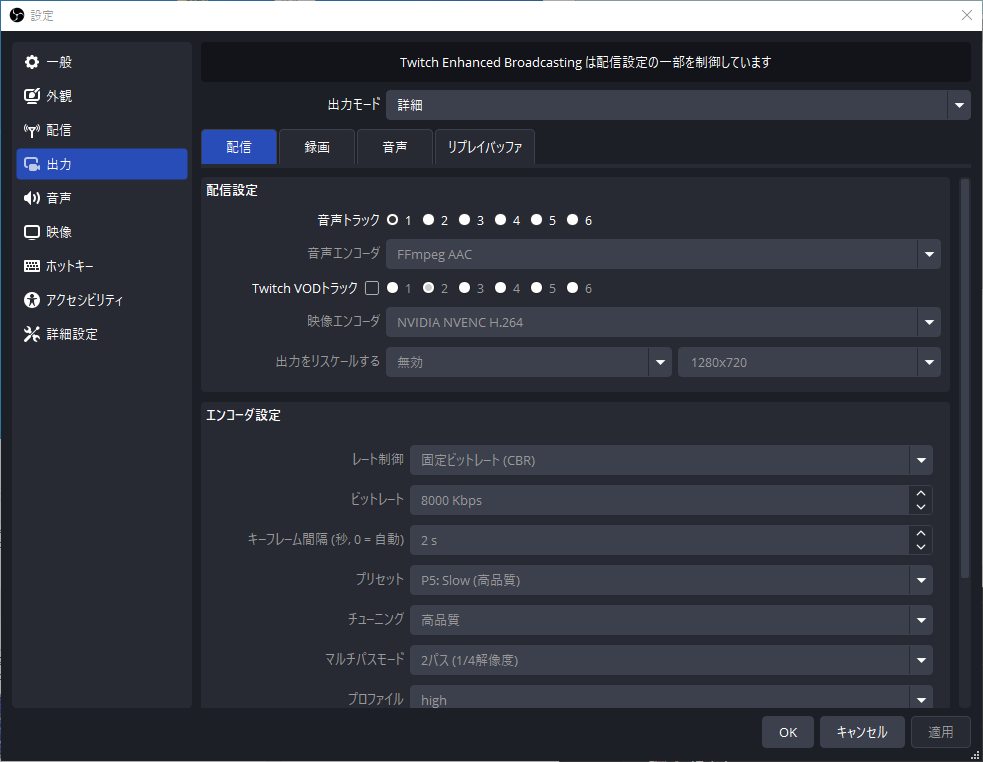Open アクセシビリティ accessibility icon

tap(32, 300)
